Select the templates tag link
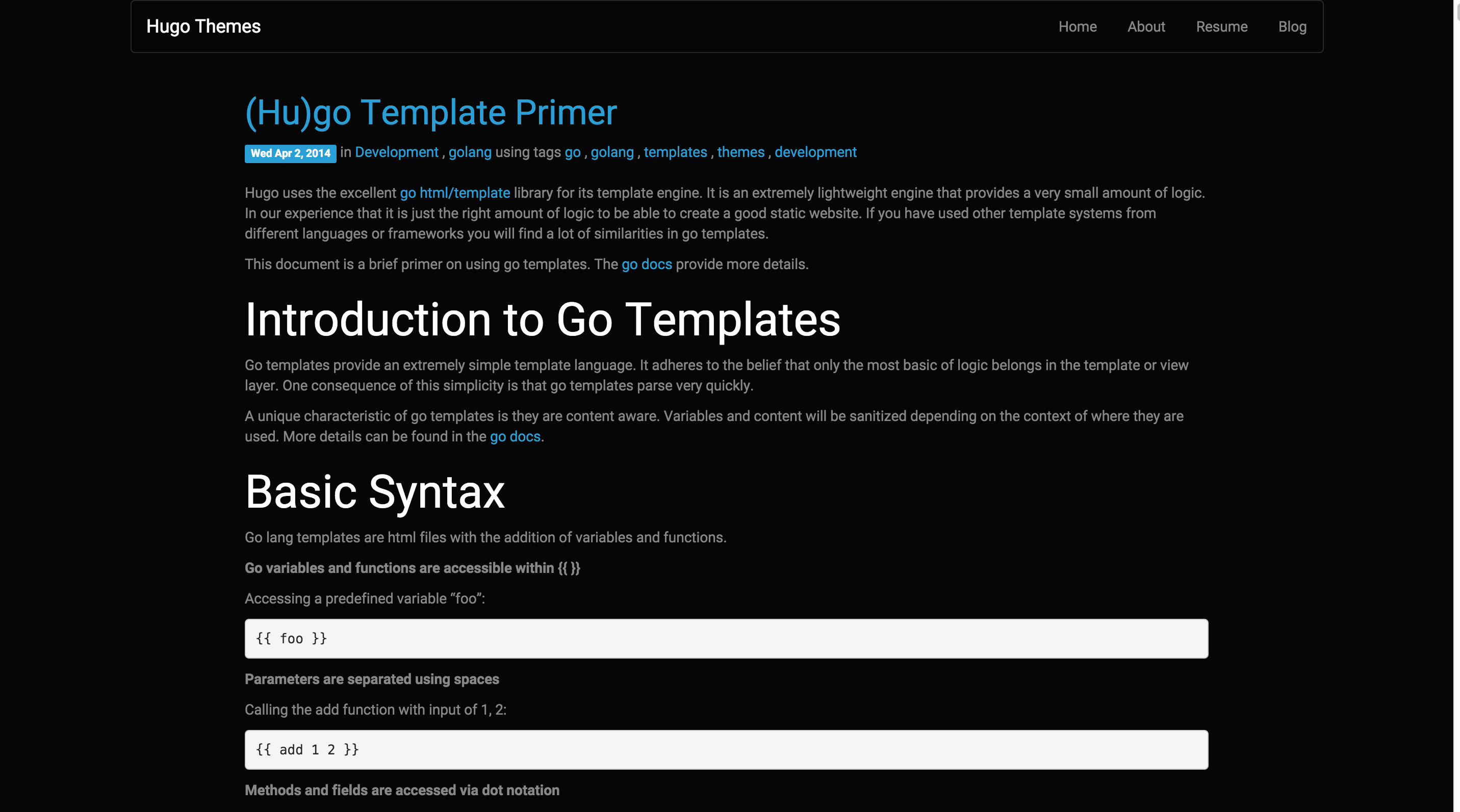This screenshot has width=1460, height=812. [675, 152]
